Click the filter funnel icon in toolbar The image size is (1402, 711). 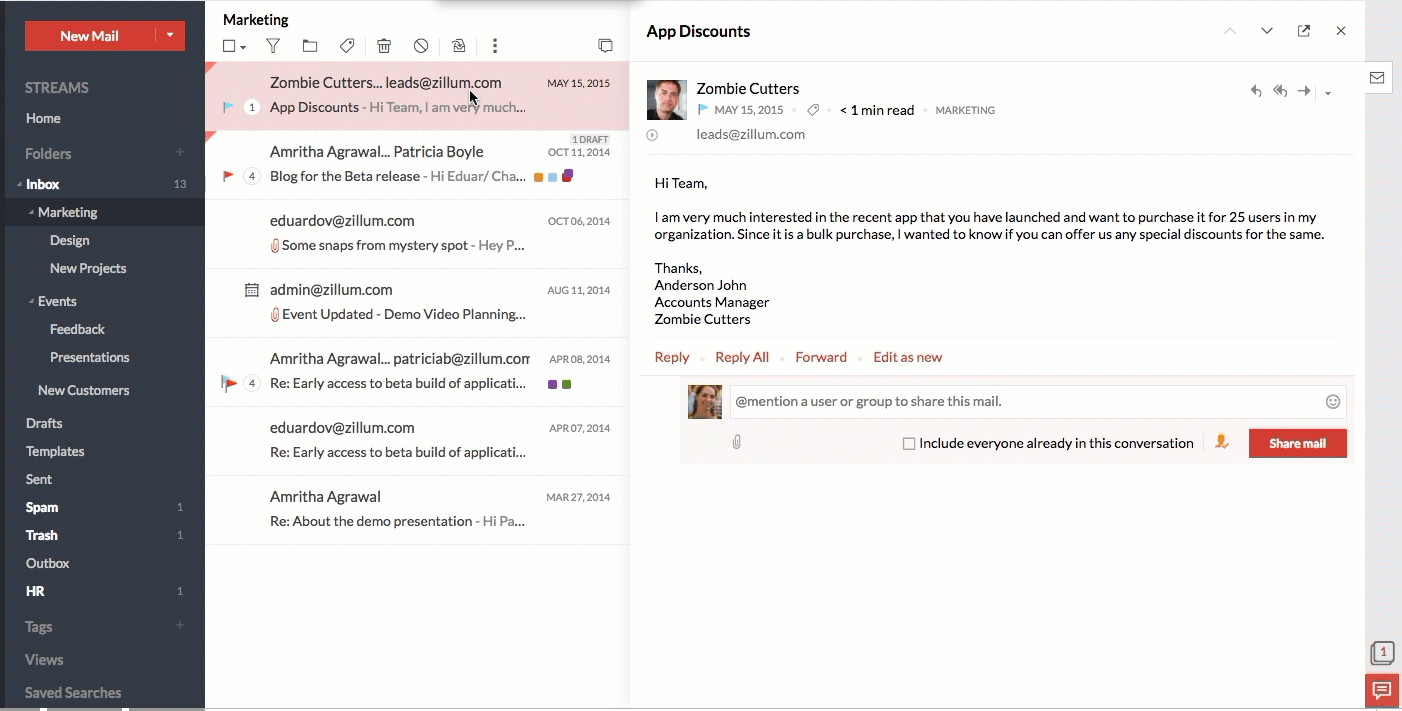coord(272,46)
